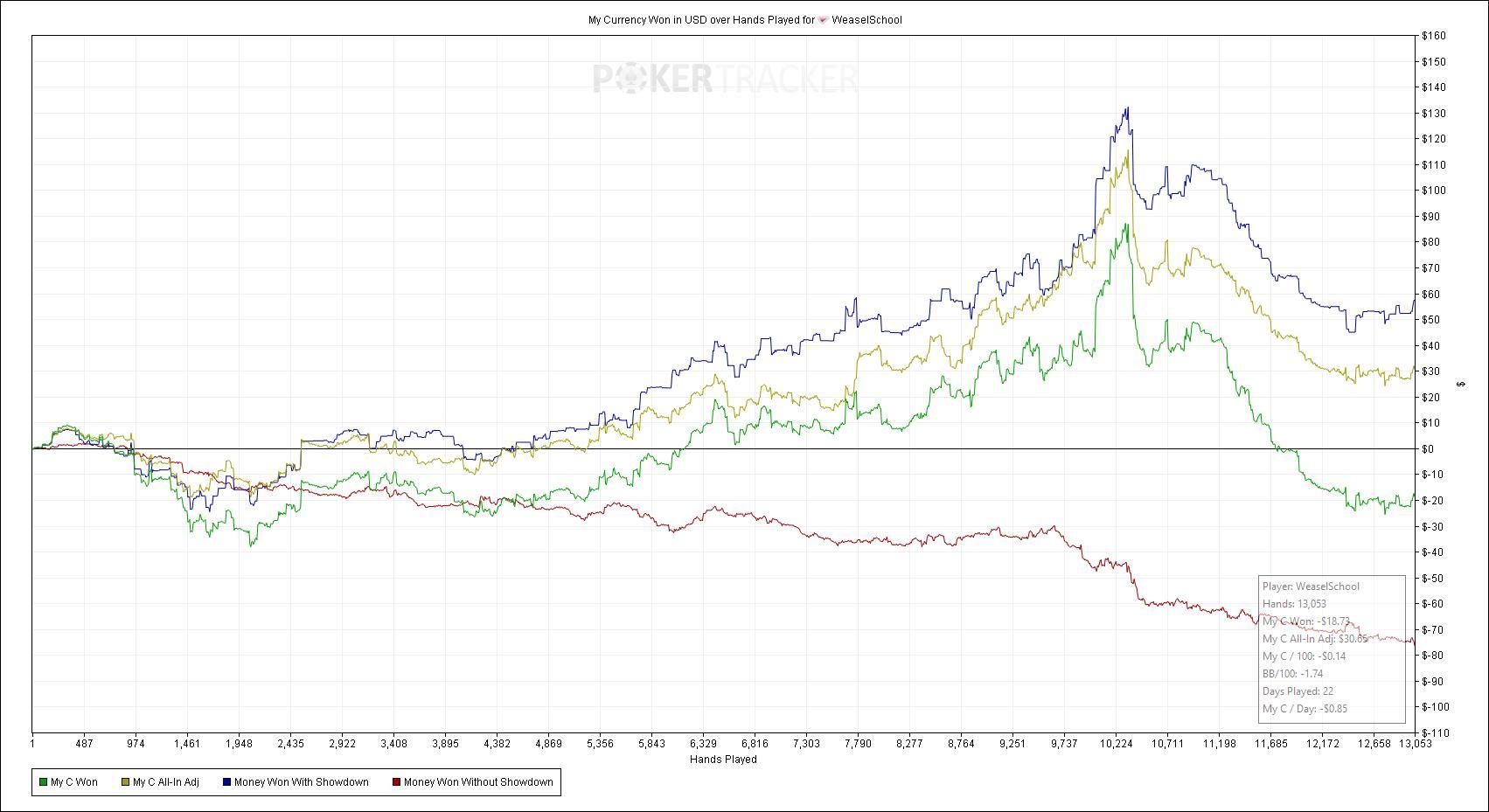Click 'Player: WeaselSchool' in the stats box

tap(1311, 586)
